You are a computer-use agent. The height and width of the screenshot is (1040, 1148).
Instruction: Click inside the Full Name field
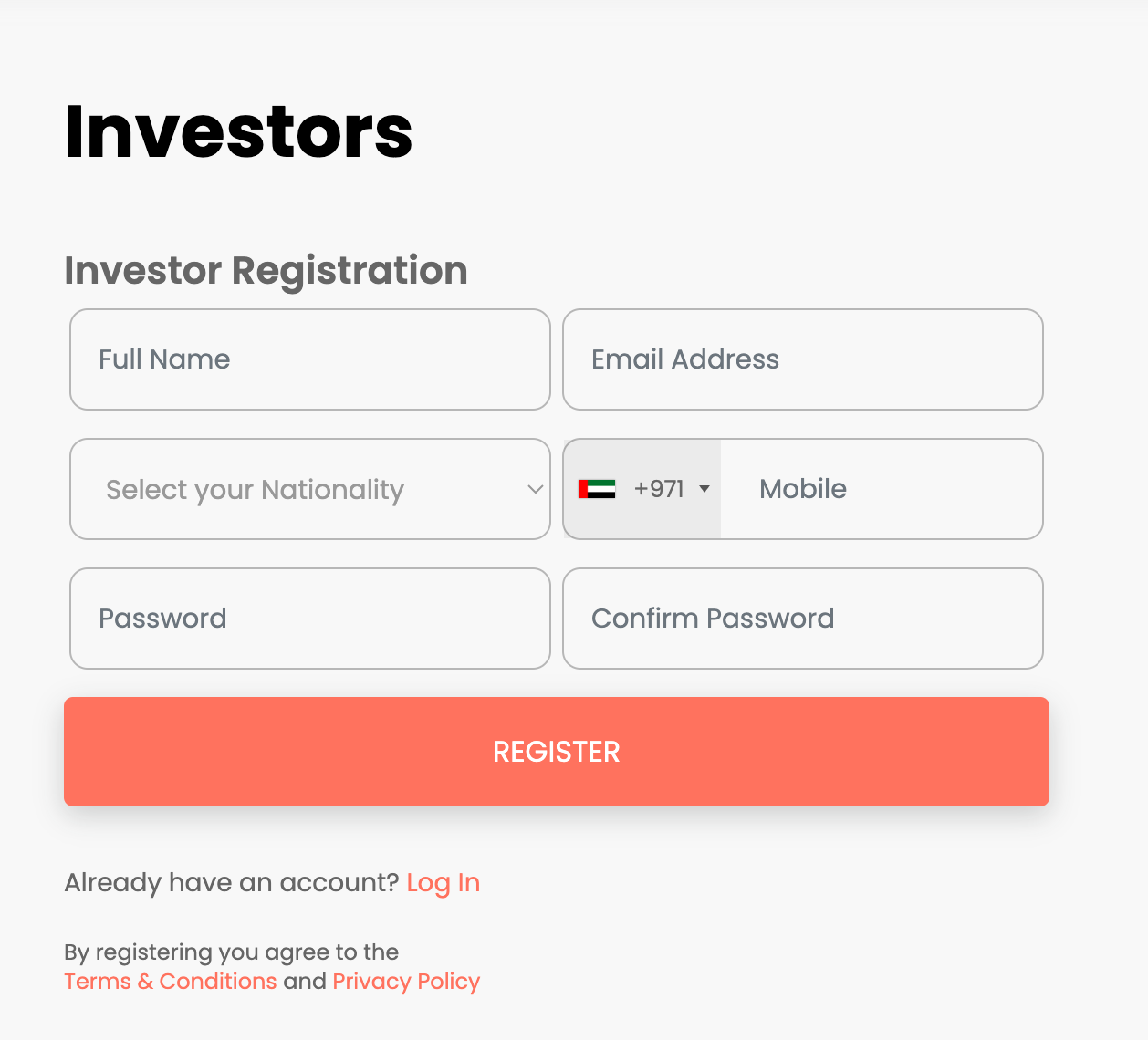click(x=310, y=359)
